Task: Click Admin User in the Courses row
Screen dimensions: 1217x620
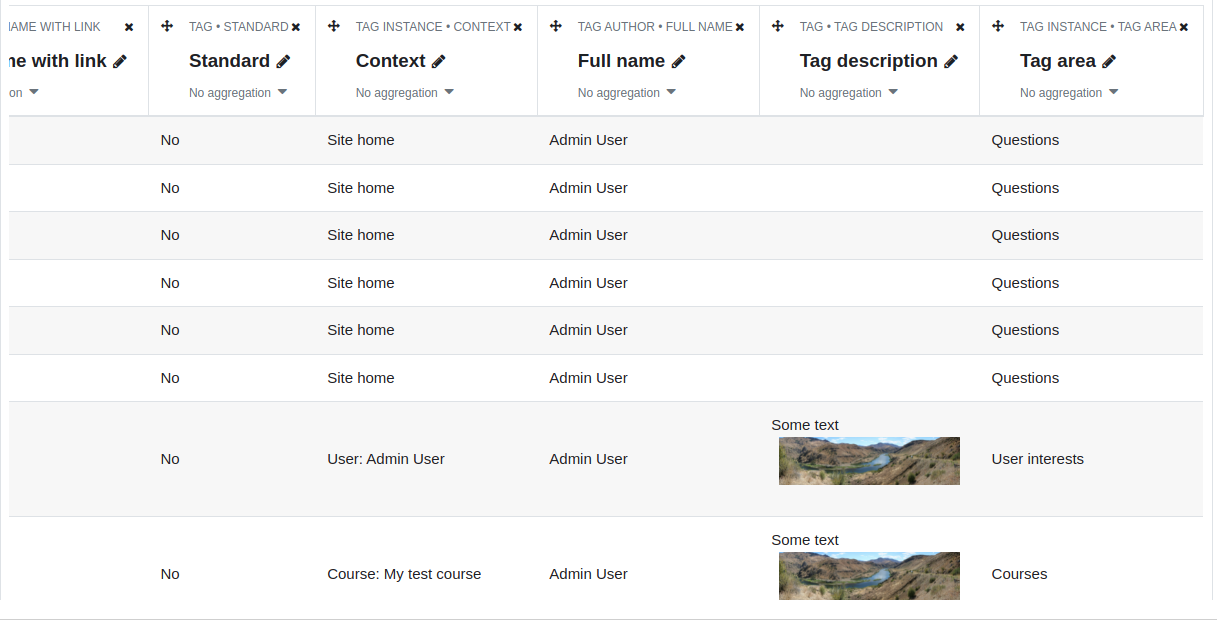Action: pos(589,574)
